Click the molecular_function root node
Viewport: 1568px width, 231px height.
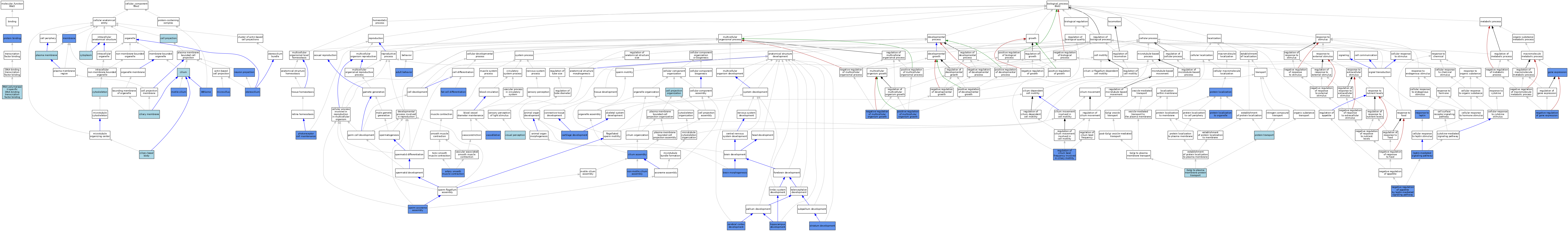click(x=12, y=5)
